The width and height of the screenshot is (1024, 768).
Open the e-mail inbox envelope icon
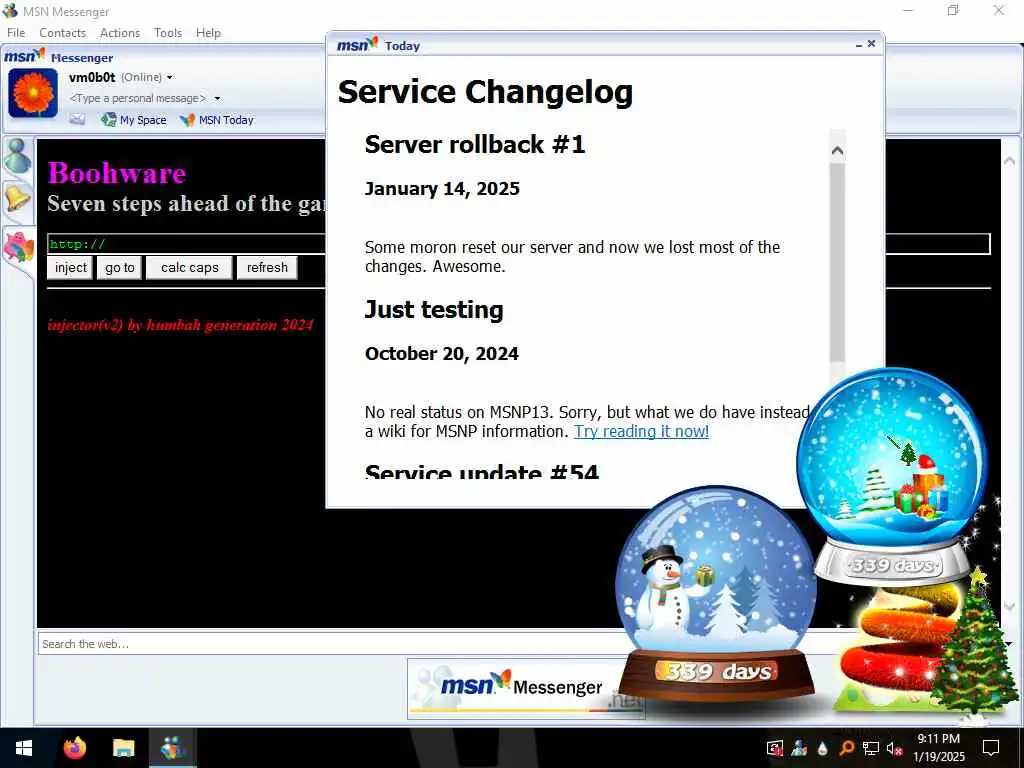coord(78,120)
